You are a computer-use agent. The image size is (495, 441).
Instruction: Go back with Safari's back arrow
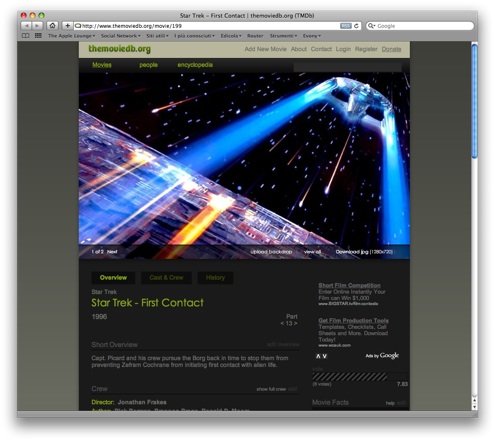point(26,26)
